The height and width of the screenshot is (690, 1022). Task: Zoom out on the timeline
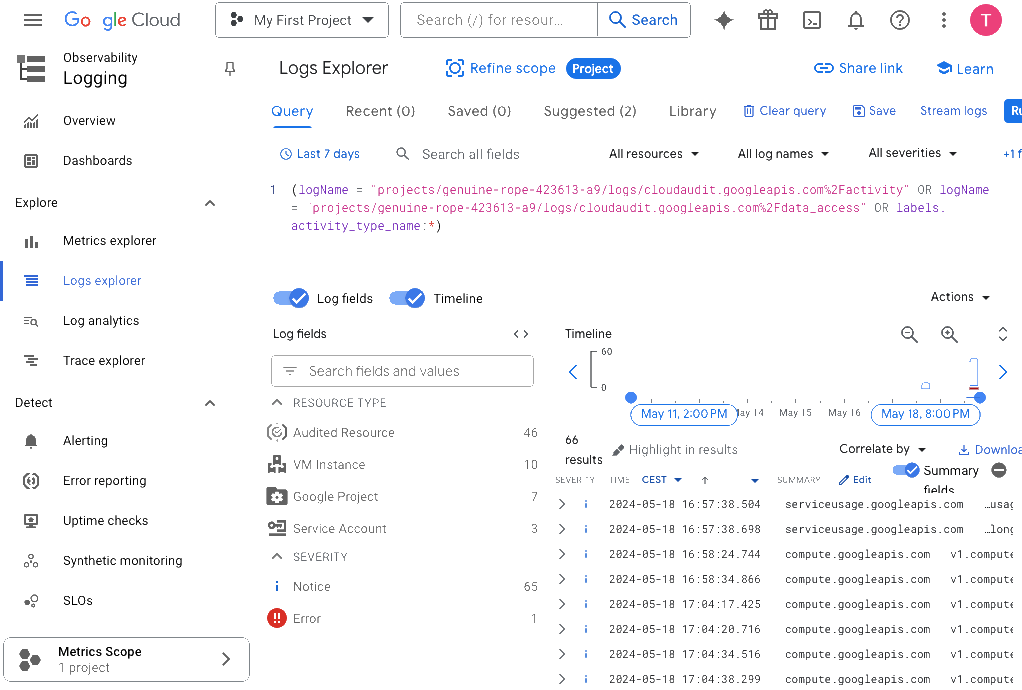tap(909, 335)
